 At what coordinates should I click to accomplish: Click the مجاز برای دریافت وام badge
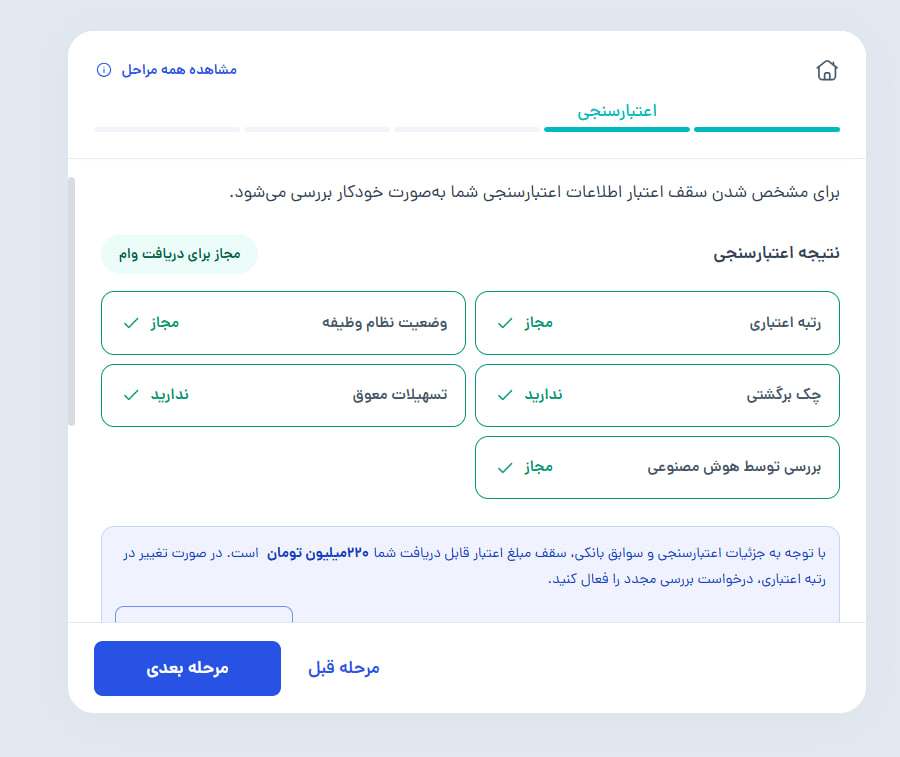179,254
